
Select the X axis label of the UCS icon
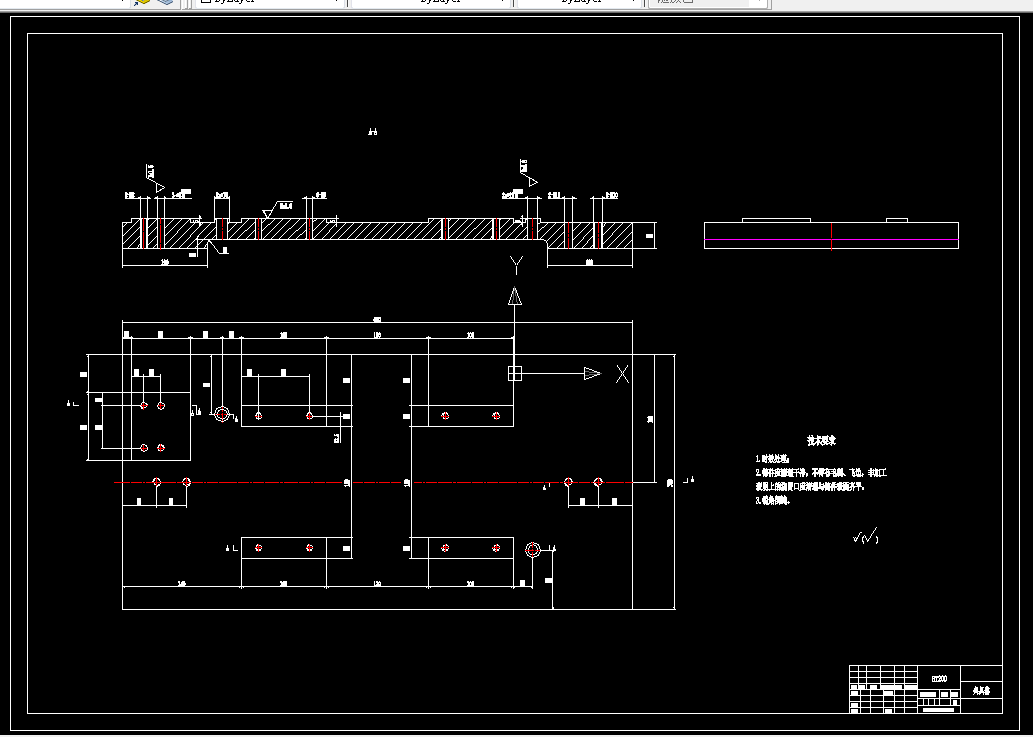point(622,374)
